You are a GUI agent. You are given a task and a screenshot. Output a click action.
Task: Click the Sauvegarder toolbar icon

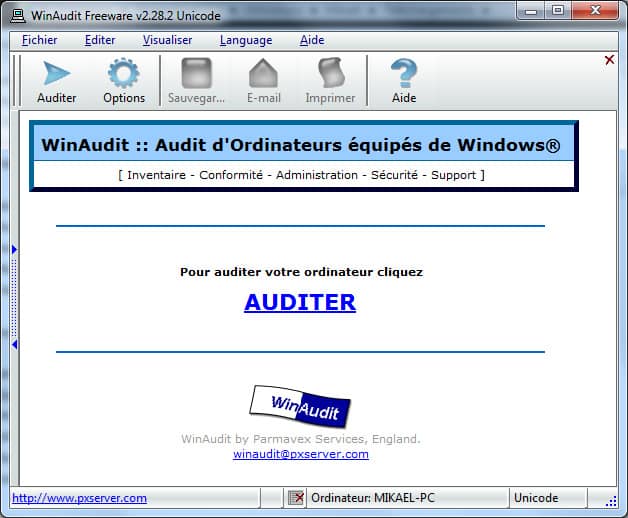pyautogui.click(x=196, y=73)
